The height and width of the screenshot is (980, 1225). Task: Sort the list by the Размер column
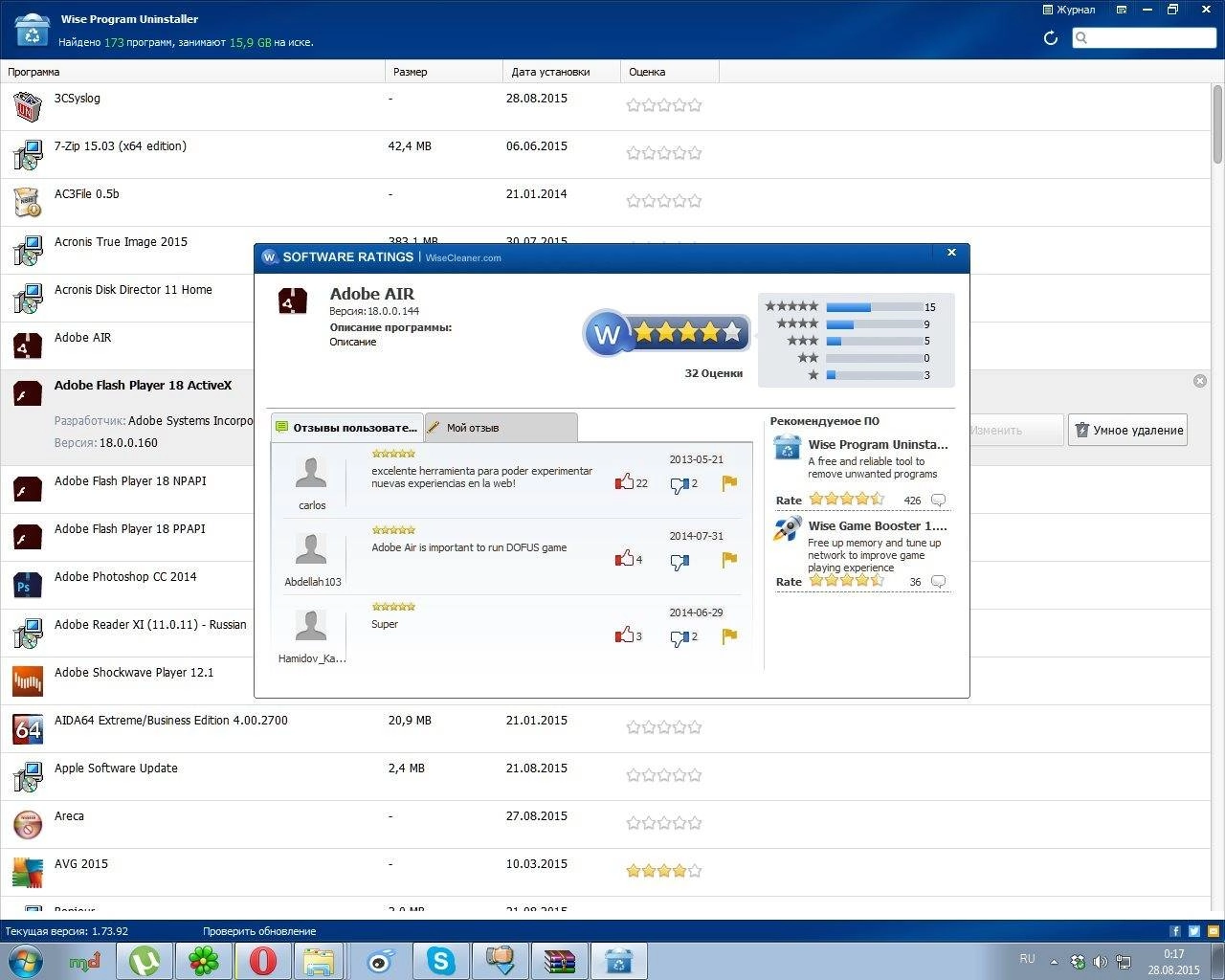[444, 72]
